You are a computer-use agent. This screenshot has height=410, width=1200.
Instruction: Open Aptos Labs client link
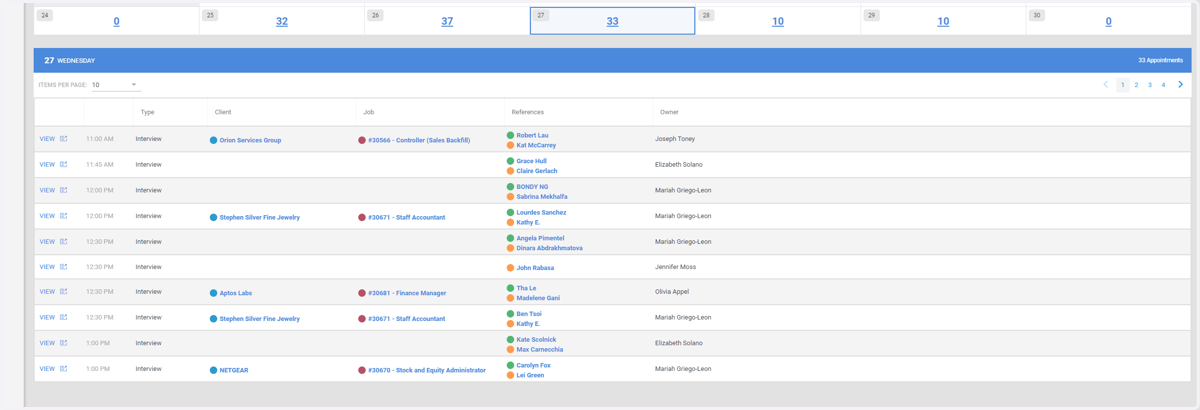click(x=236, y=293)
